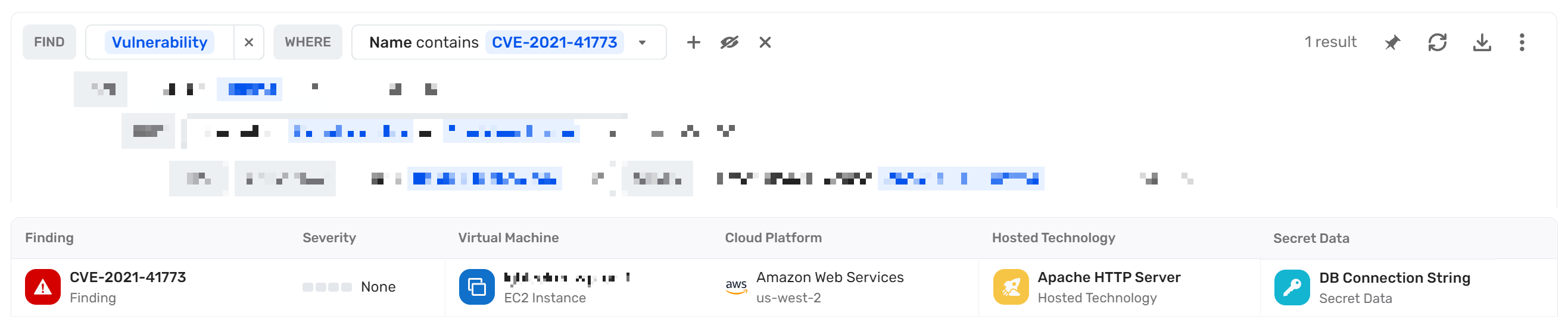This screenshot has height=322, width=1568.
Task: Pin this query result
Action: 1392,42
